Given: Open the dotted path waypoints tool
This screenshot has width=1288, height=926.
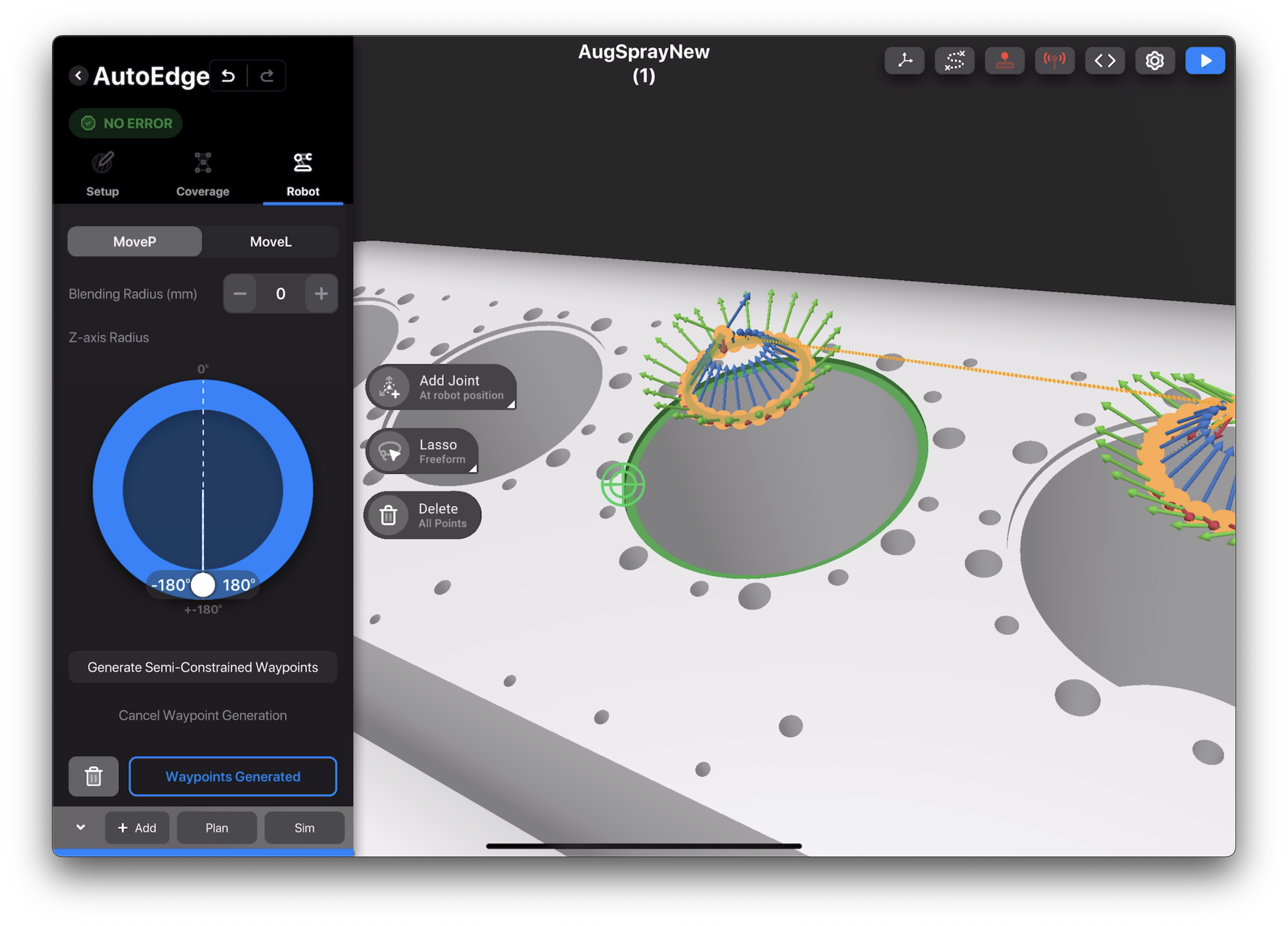Looking at the screenshot, I should [955, 60].
